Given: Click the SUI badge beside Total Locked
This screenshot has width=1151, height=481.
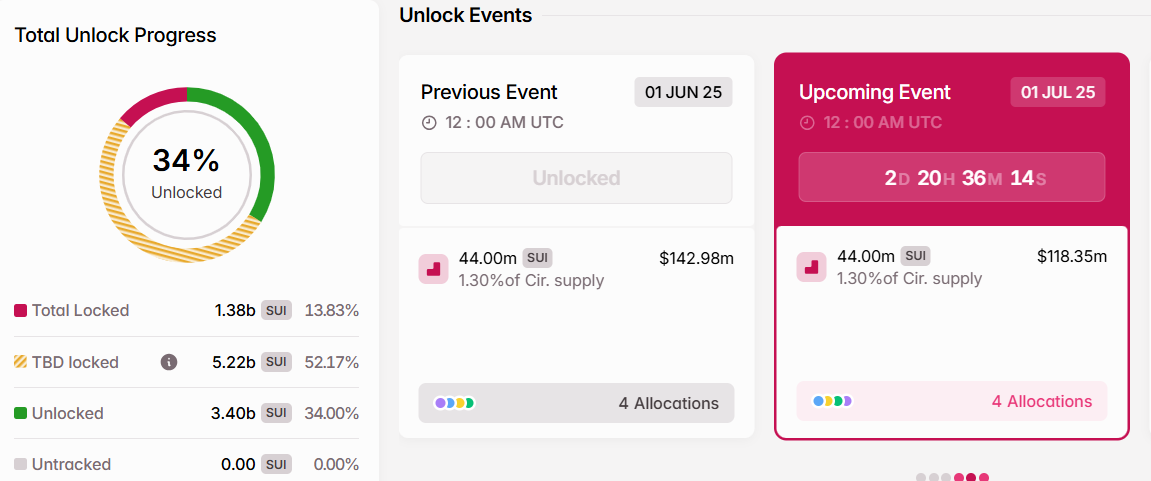Looking at the screenshot, I should coord(276,311).
